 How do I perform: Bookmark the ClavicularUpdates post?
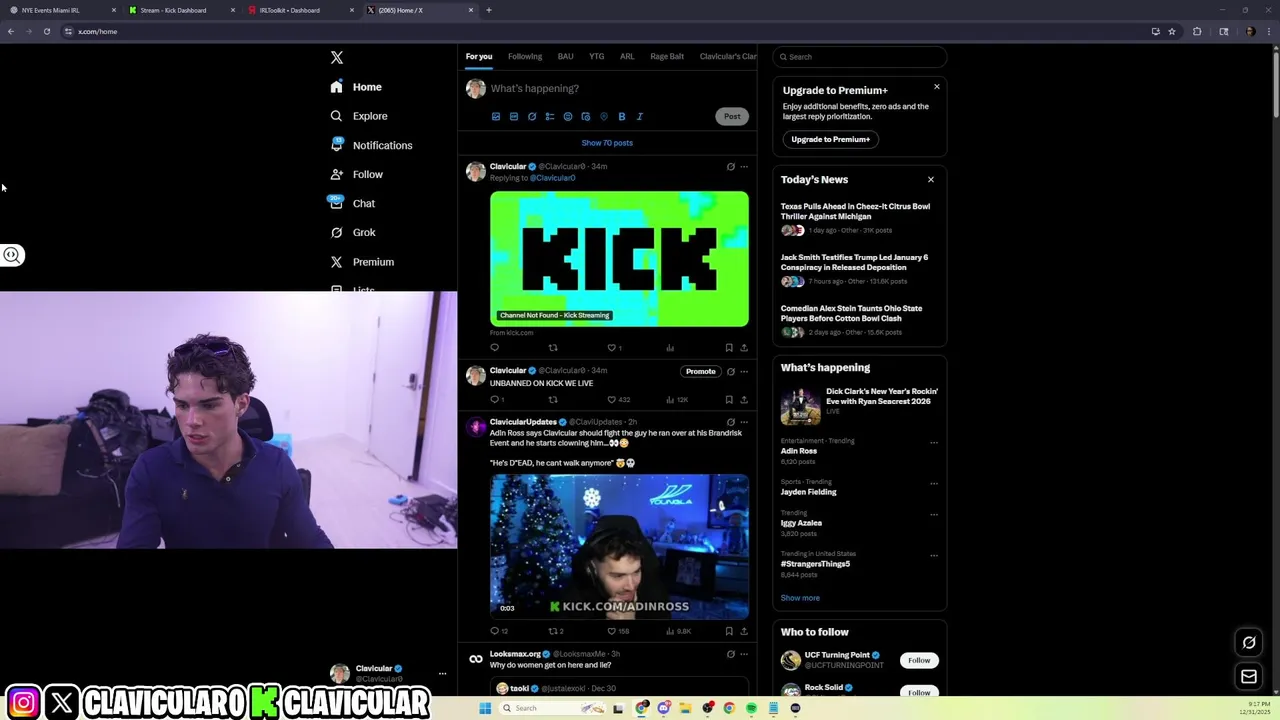[x=729, y=631]
